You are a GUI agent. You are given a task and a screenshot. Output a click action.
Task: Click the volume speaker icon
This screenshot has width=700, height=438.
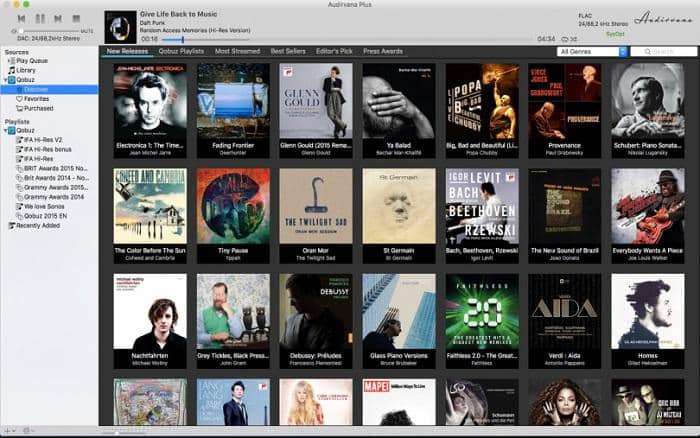click(14, 31)
